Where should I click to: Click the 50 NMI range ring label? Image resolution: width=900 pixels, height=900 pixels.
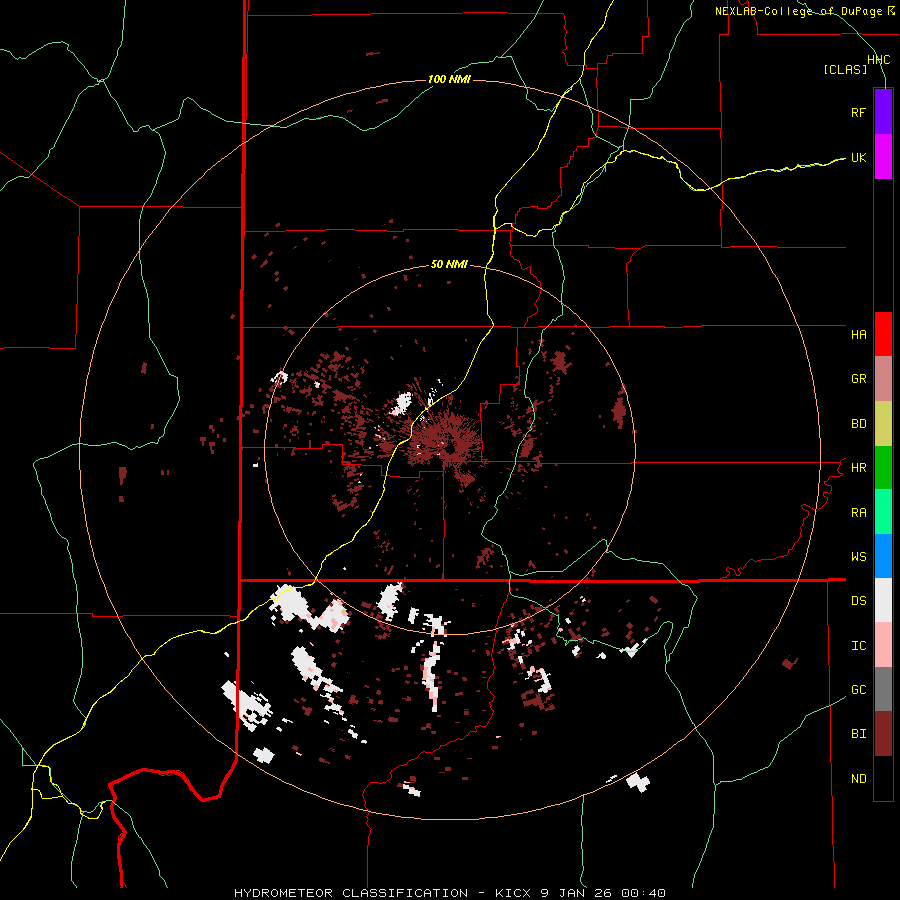coord(449,265)
